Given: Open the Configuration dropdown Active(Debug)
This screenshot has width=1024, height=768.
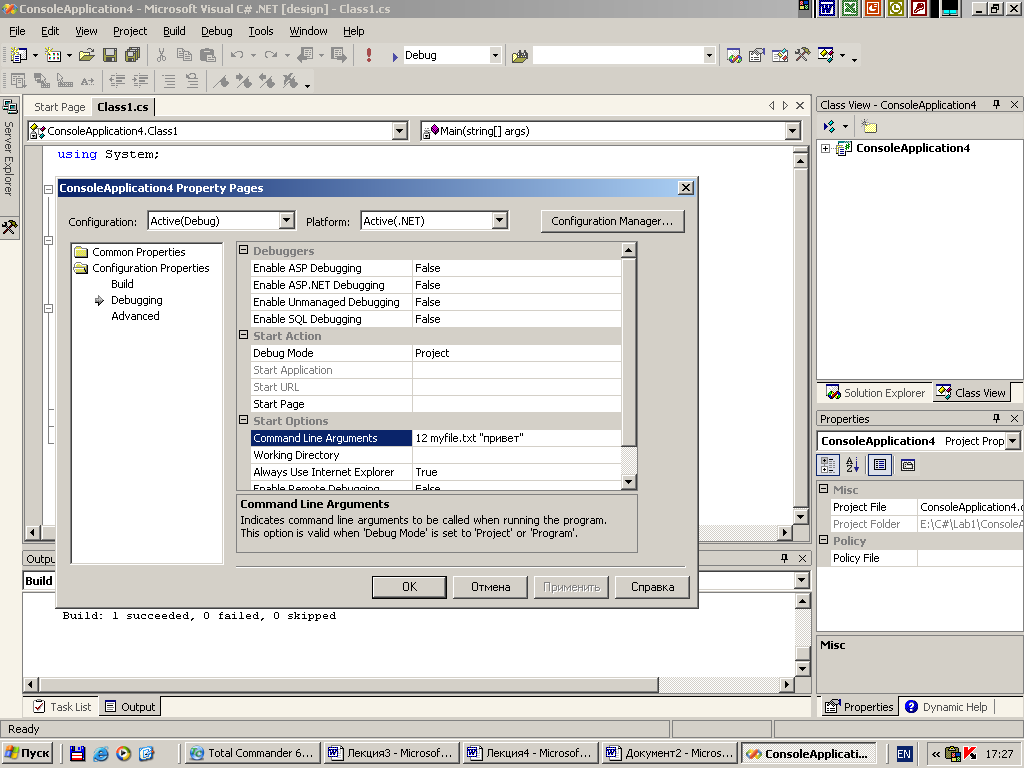Looking at the screenshot, I should coord(287,221).
